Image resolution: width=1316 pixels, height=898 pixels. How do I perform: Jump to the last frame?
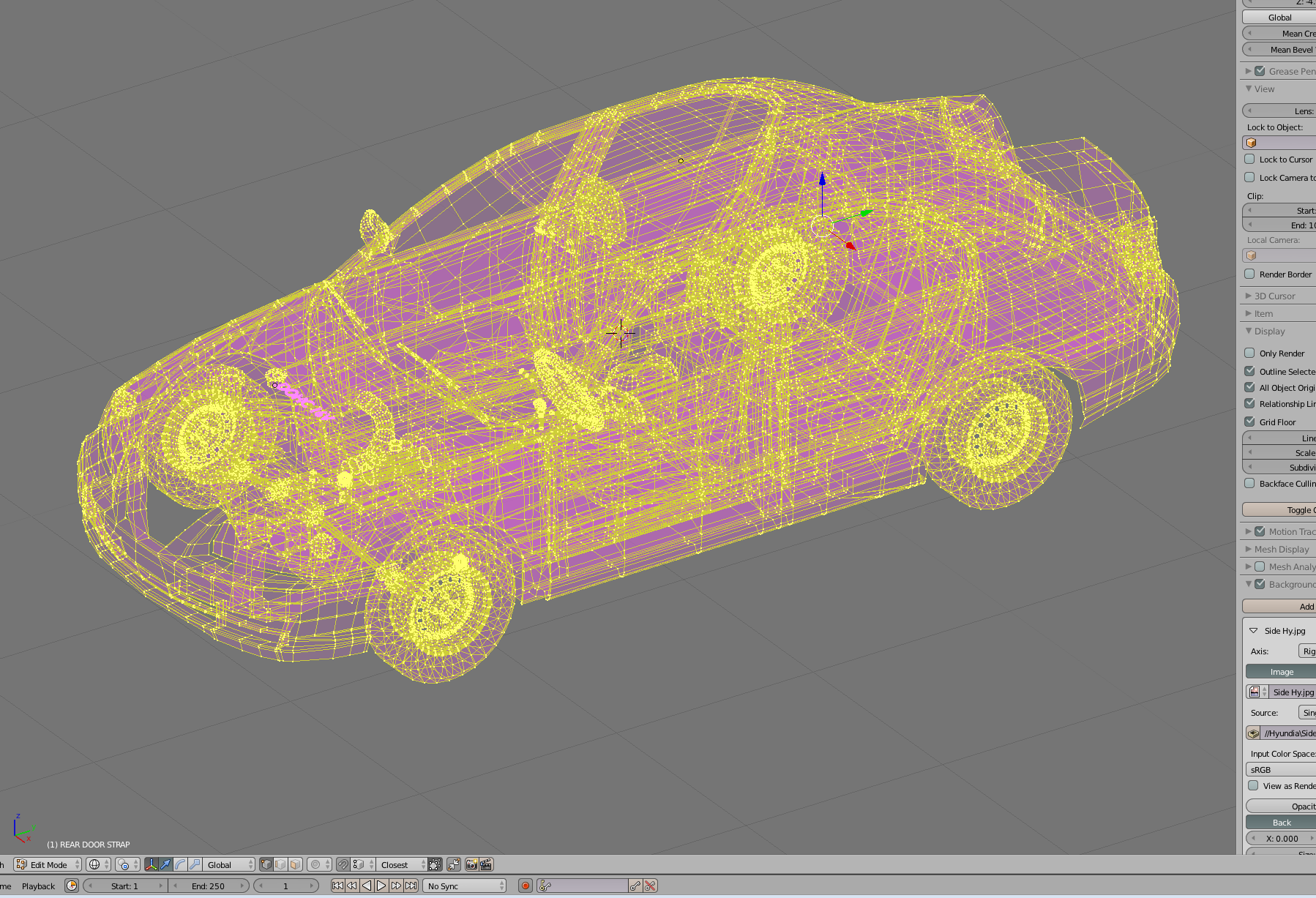(411, 886)
